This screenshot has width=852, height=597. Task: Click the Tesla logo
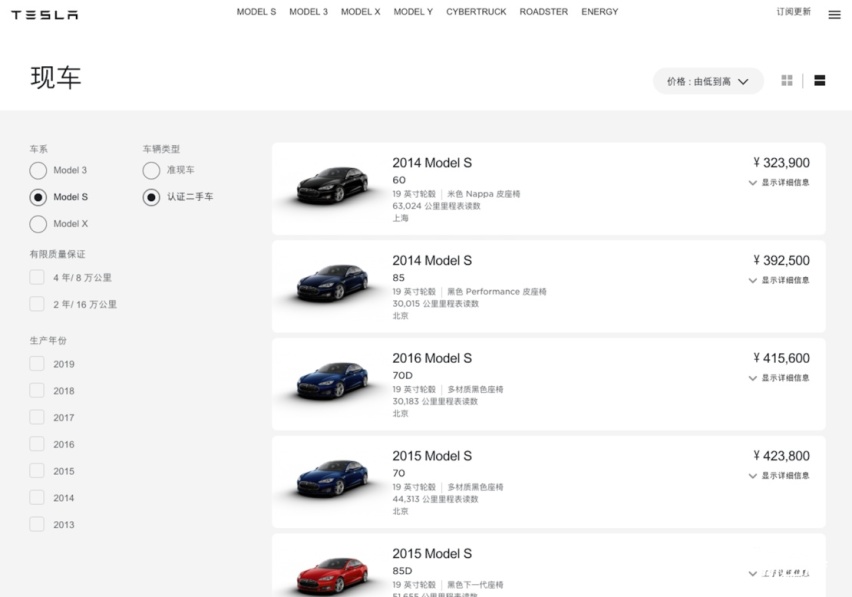pos(45,15)
